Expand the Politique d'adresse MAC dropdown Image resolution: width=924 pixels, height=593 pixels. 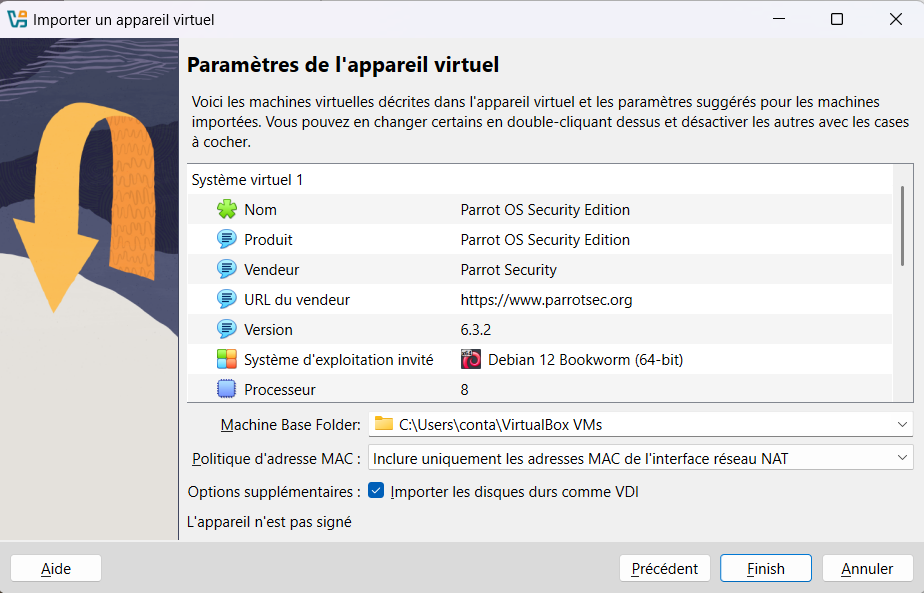click(641, 458)
